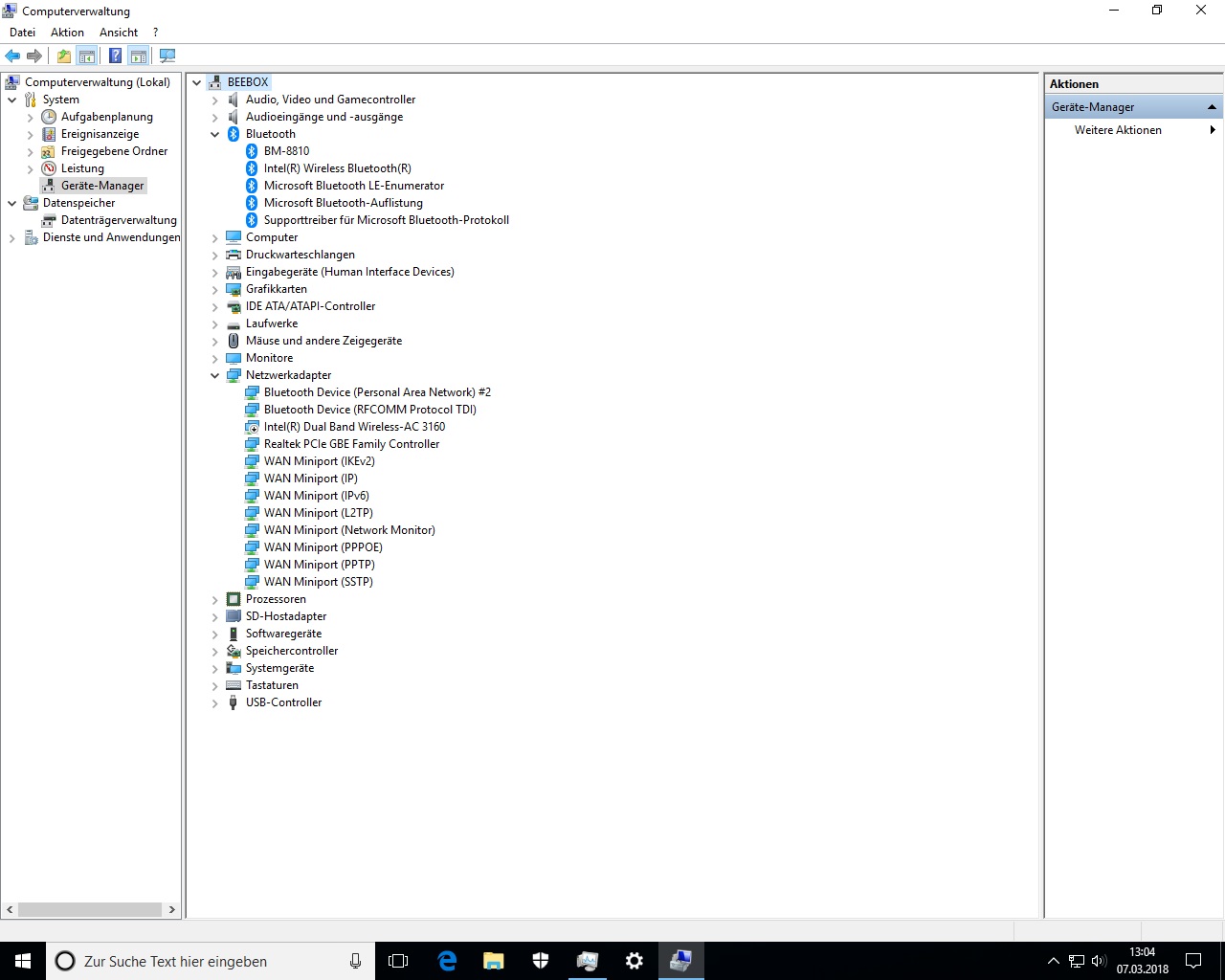Open Settings gear in the taskbar
1225x980 pixels.
tap(634, 961)
